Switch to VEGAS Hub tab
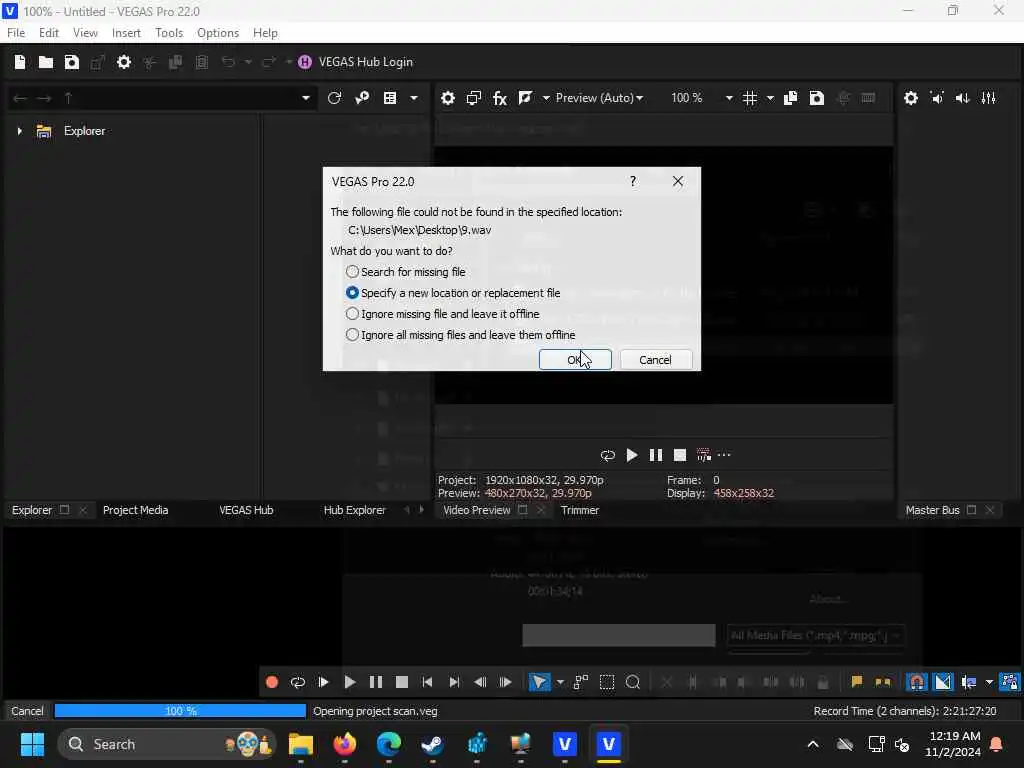The image size is (1024, 768). click(246, 510)
